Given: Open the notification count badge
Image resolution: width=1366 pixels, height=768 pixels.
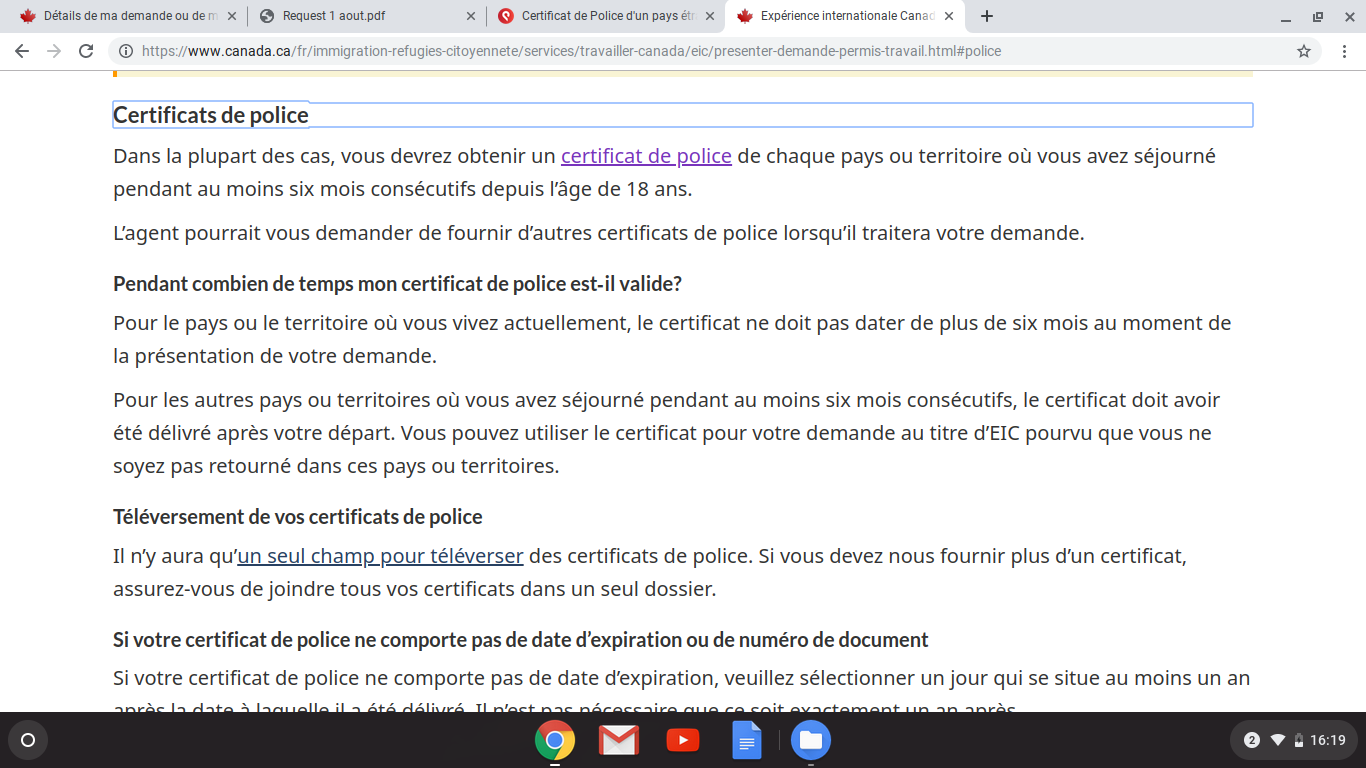Looking at the screenshot, I should coord(1252,741).
